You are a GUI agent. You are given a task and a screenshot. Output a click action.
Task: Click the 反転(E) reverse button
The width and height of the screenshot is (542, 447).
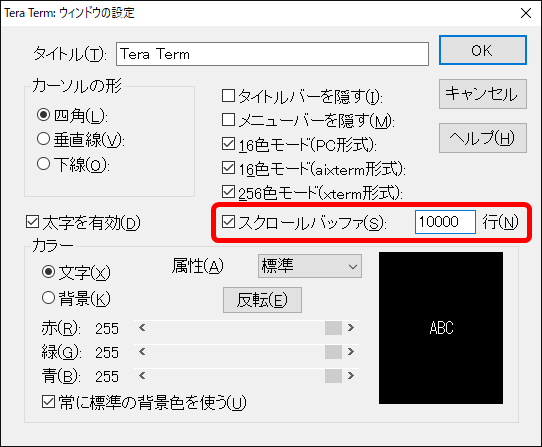coord(262,300)
